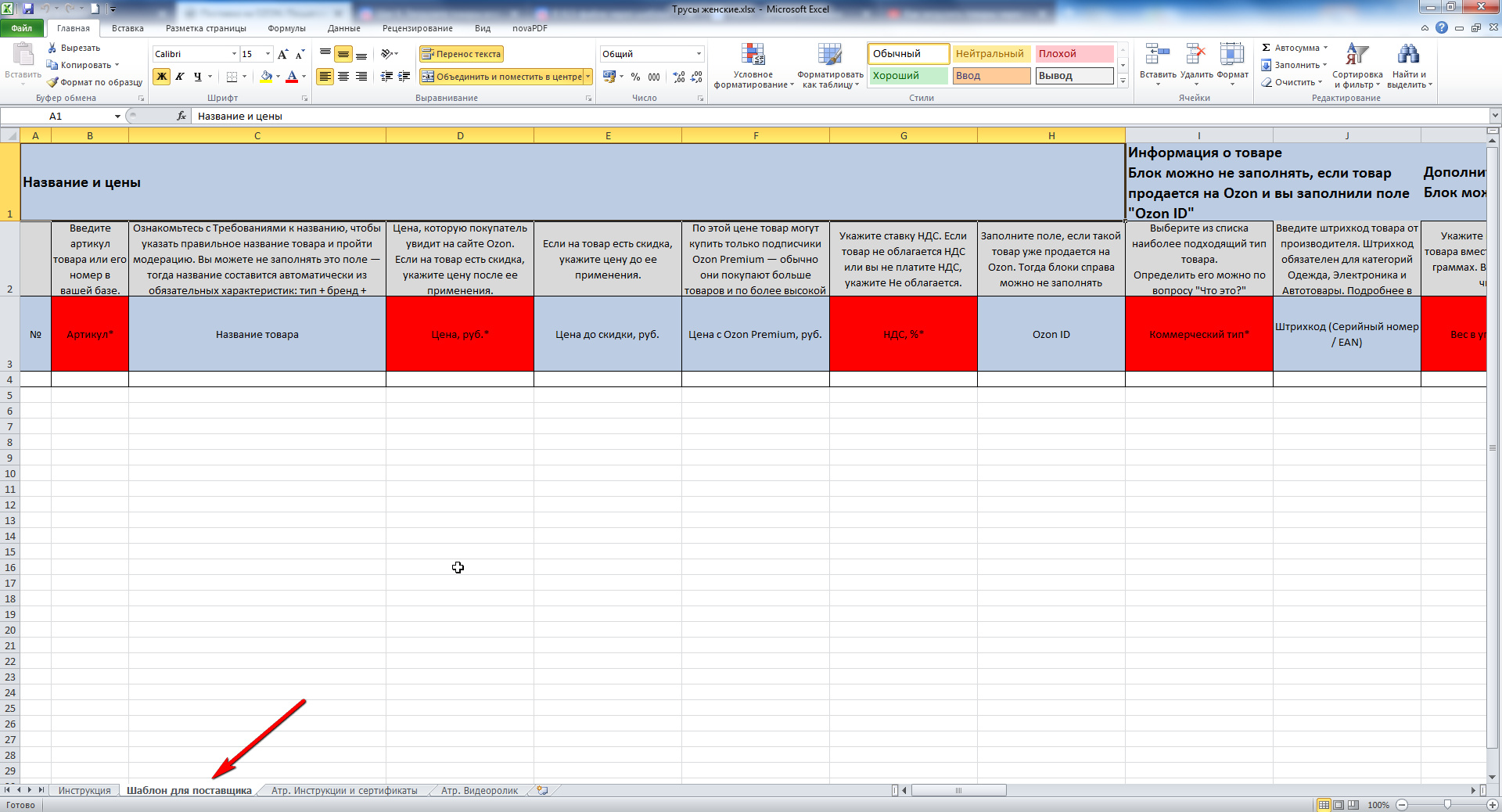1502x812 pixels.
Task: Switch to the Данные ribbon tab
Action: [344, 28]
